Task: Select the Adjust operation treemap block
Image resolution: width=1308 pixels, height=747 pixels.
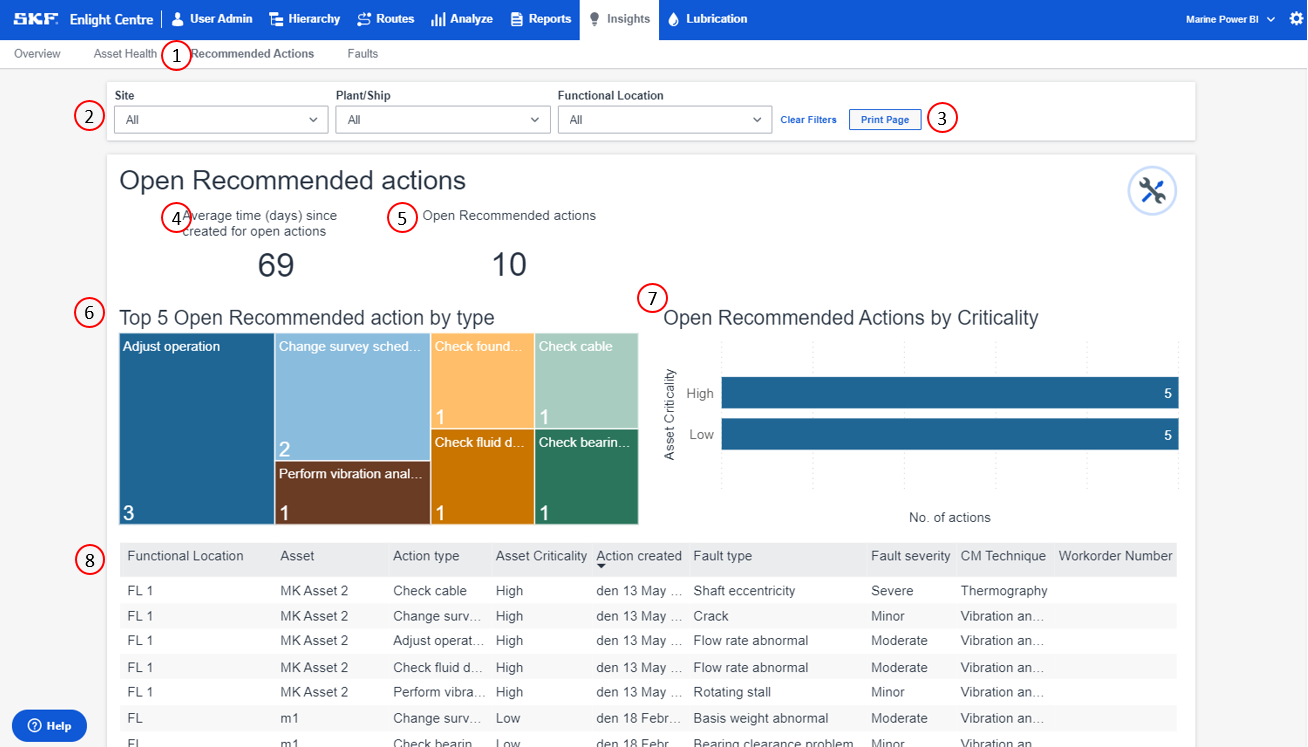Action: (x=195, y=428)
